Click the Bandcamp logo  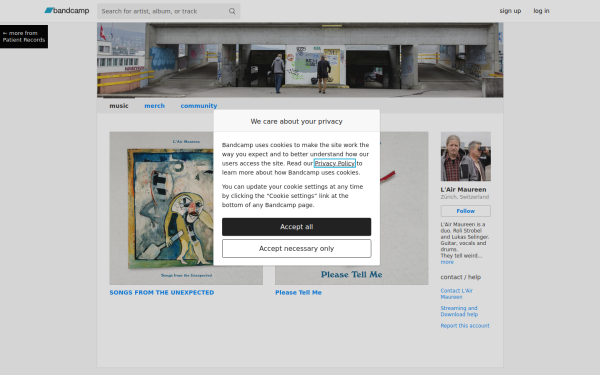click(x=67, y=11)
